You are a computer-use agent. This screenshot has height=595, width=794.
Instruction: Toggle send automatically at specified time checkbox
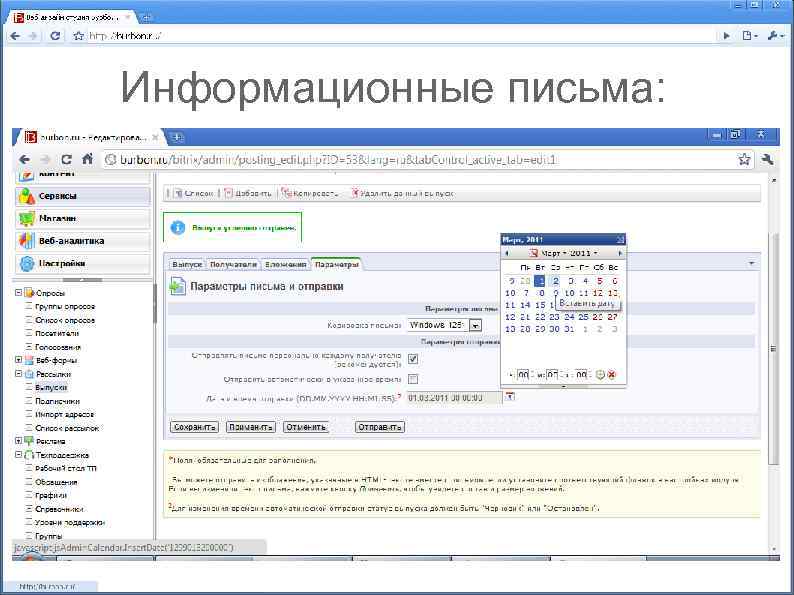pyautogui.click(x=413, y=379)
